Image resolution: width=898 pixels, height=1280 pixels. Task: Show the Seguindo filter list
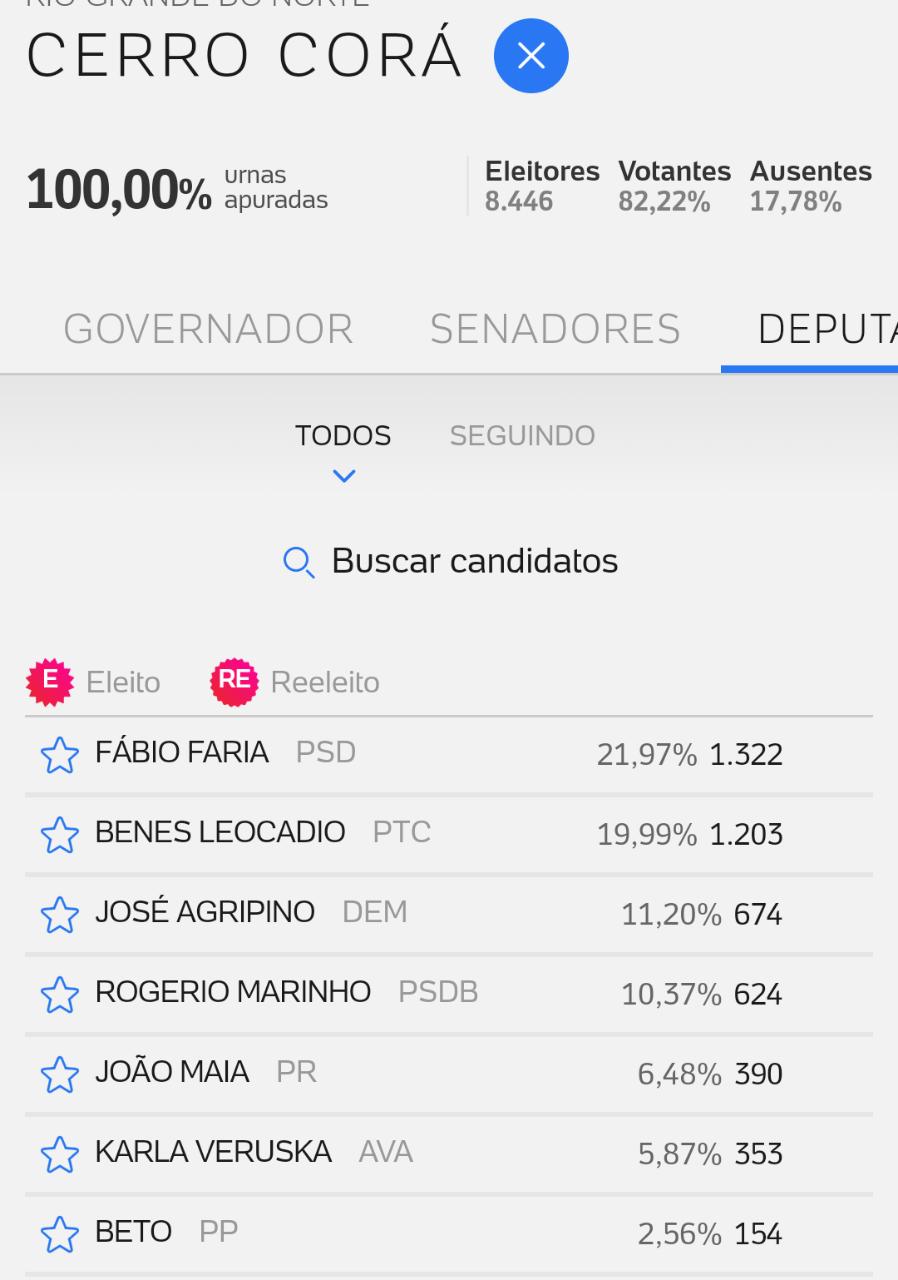522,436
